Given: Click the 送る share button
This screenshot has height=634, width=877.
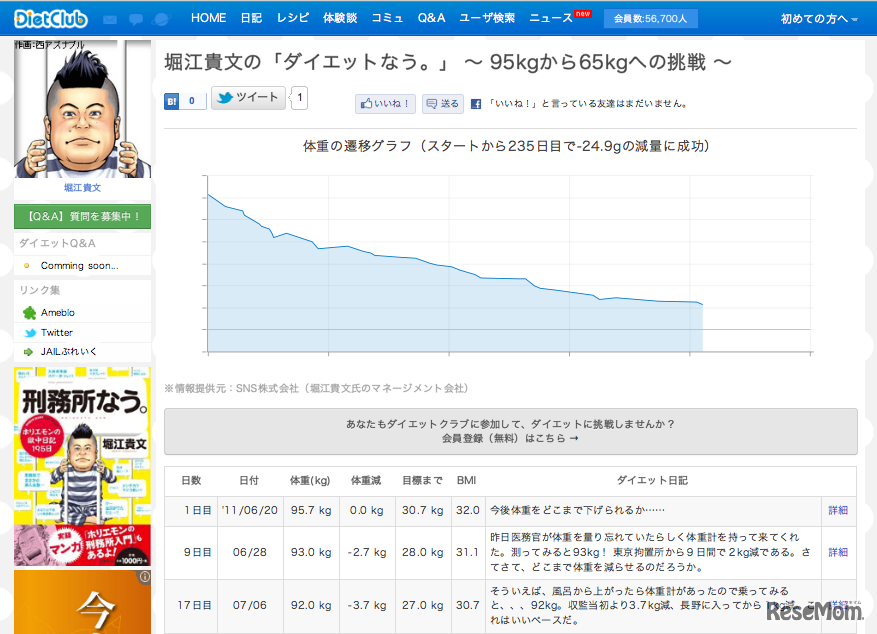Looking at the screenshot, I should pos(443,103).
